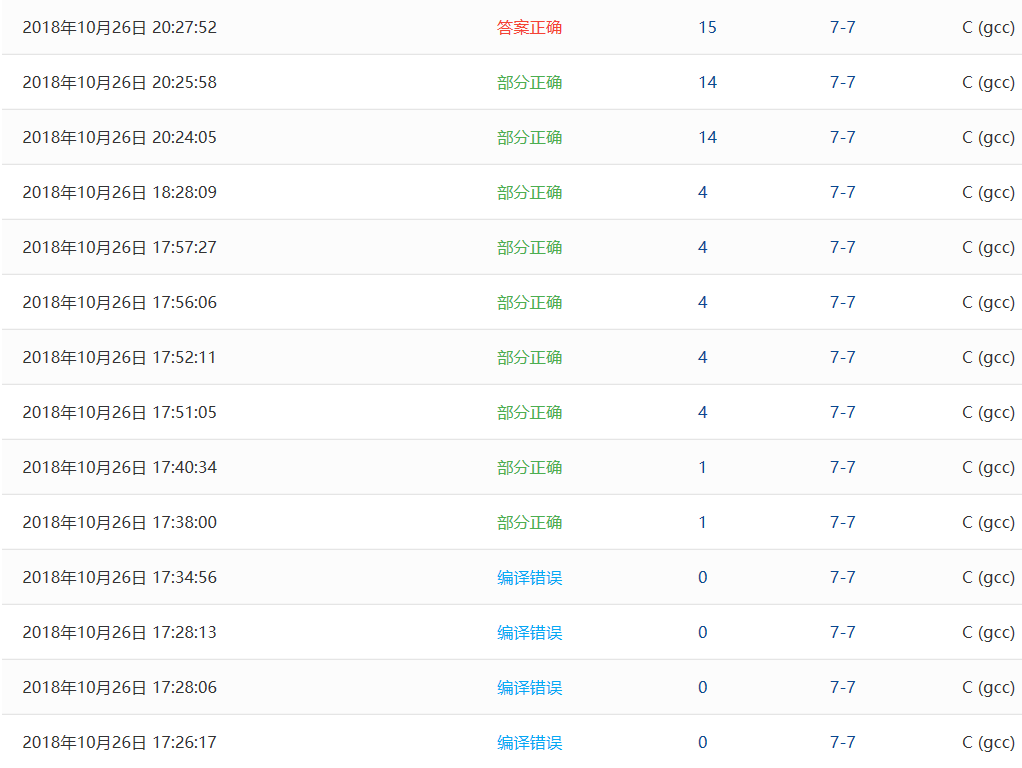Click the timestamp 2018年10月26日 17:28:06
The width and height of the screenshot is (1022, 768).
tap(119, 687)
